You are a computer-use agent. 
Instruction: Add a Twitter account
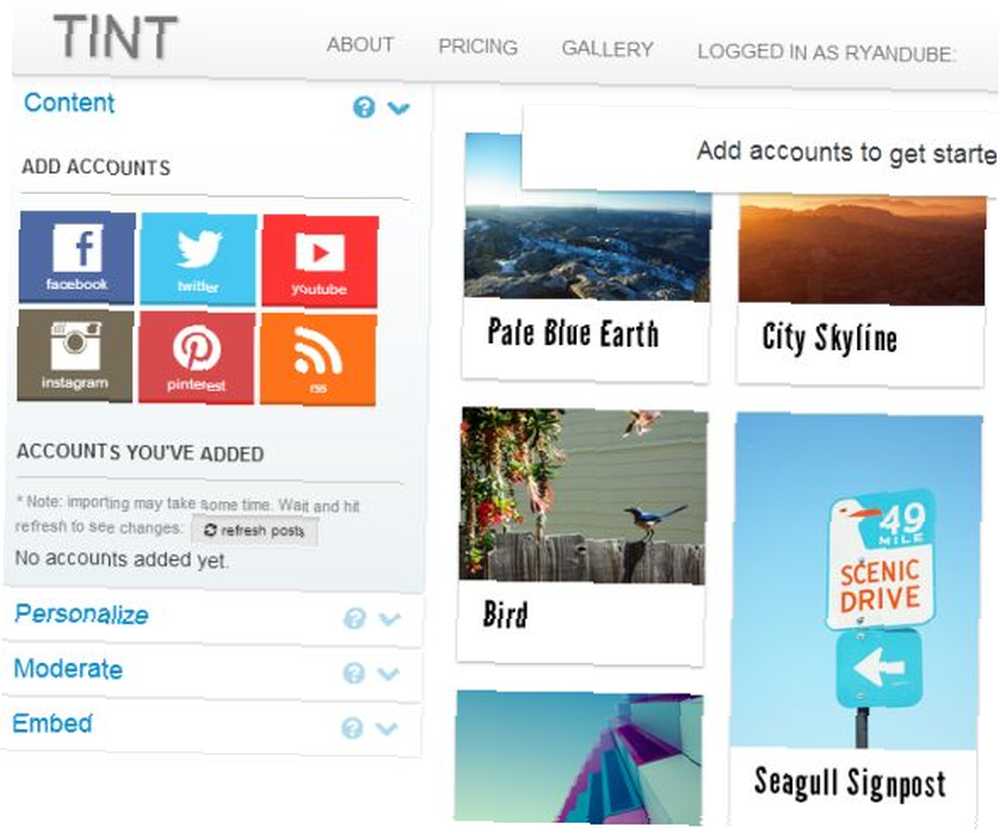click(x=198, y=260)
